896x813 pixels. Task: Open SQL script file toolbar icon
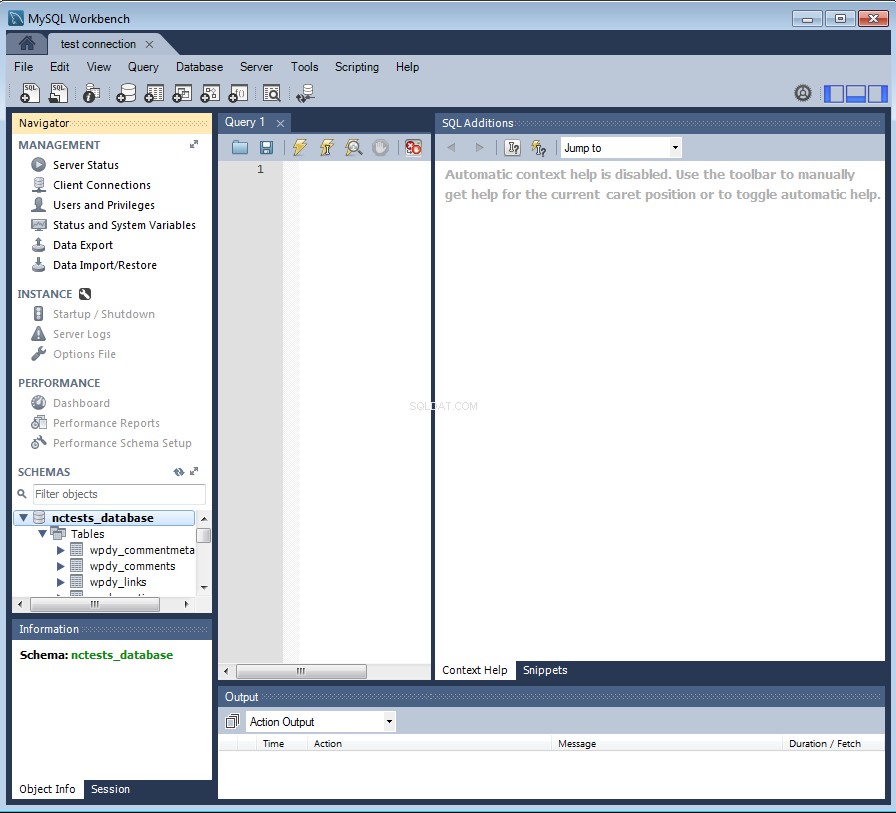[58, 93]
